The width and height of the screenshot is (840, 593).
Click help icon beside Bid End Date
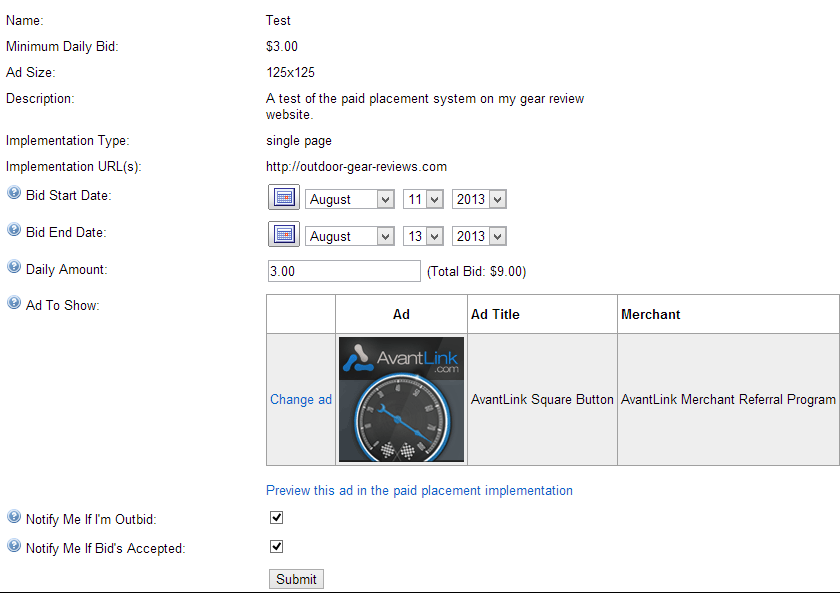click(14, 230)
